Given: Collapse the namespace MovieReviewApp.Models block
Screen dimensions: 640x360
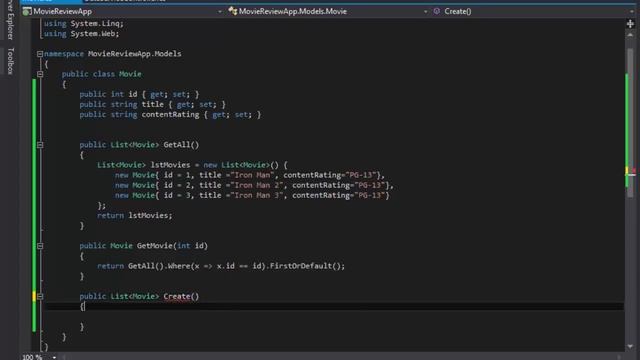Looking at the screenshot, I should (x=40, y=54).
